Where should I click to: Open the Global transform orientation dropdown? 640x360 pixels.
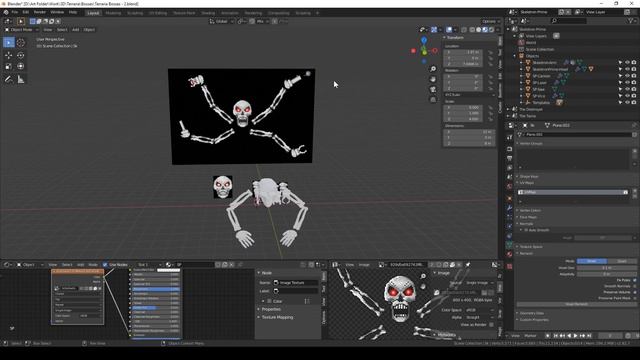222,21
